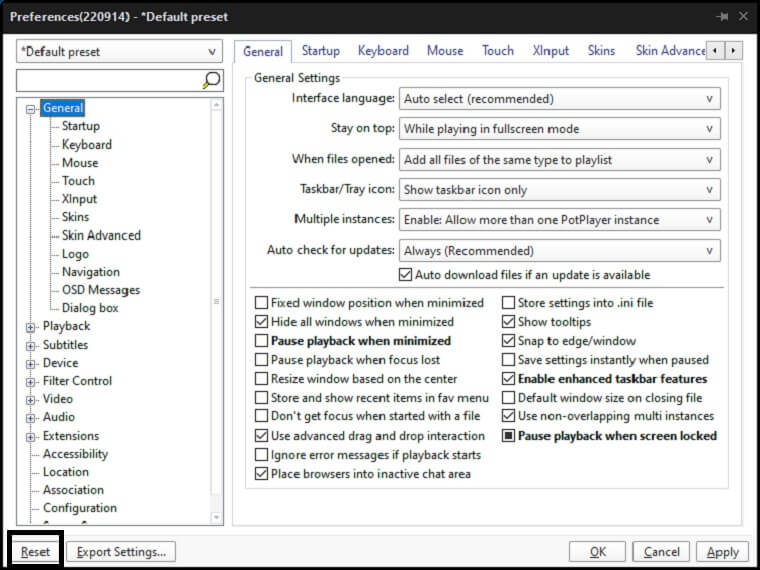This screenshot has height=570, width=760.
Task: Confirm with the OK button
Action: pos(598,552)
